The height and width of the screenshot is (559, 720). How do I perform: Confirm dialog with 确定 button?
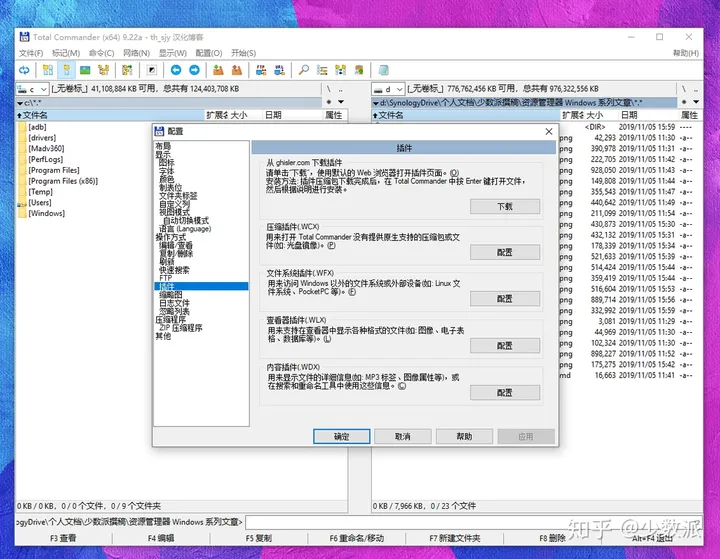coord(342,436)
